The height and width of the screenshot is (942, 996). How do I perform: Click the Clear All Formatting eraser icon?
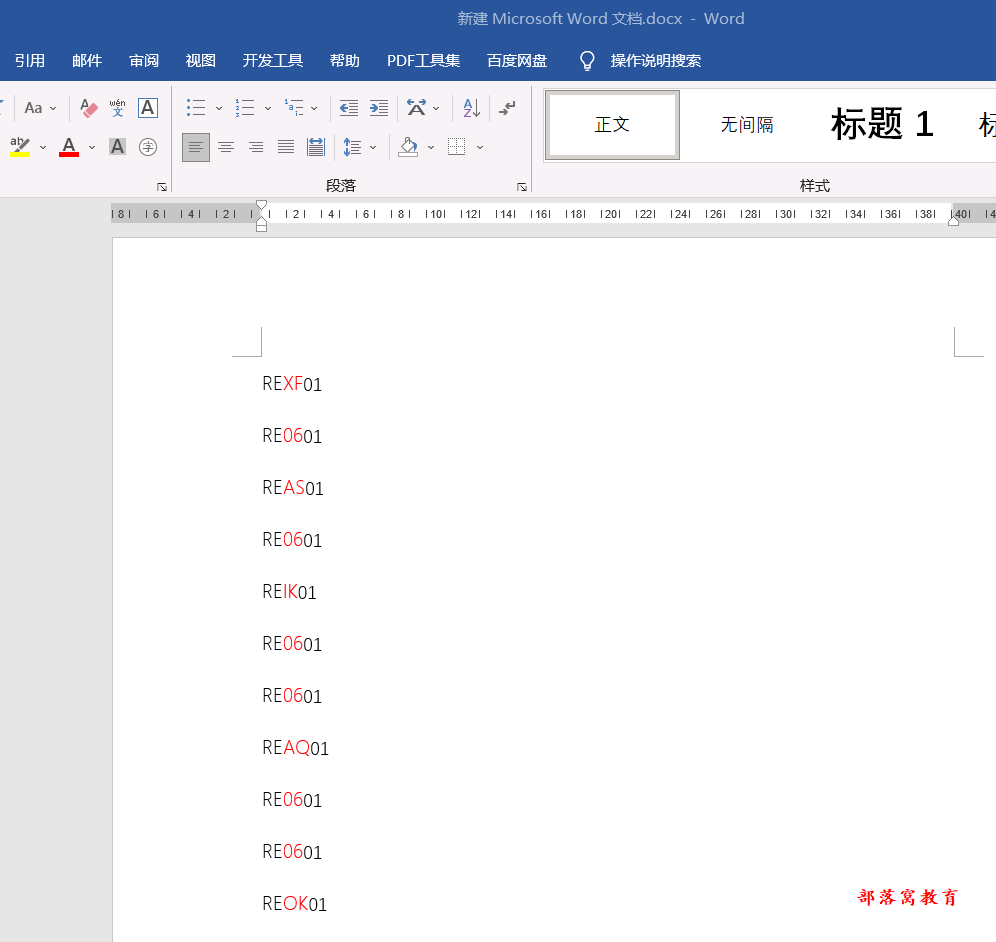point(89,108)
